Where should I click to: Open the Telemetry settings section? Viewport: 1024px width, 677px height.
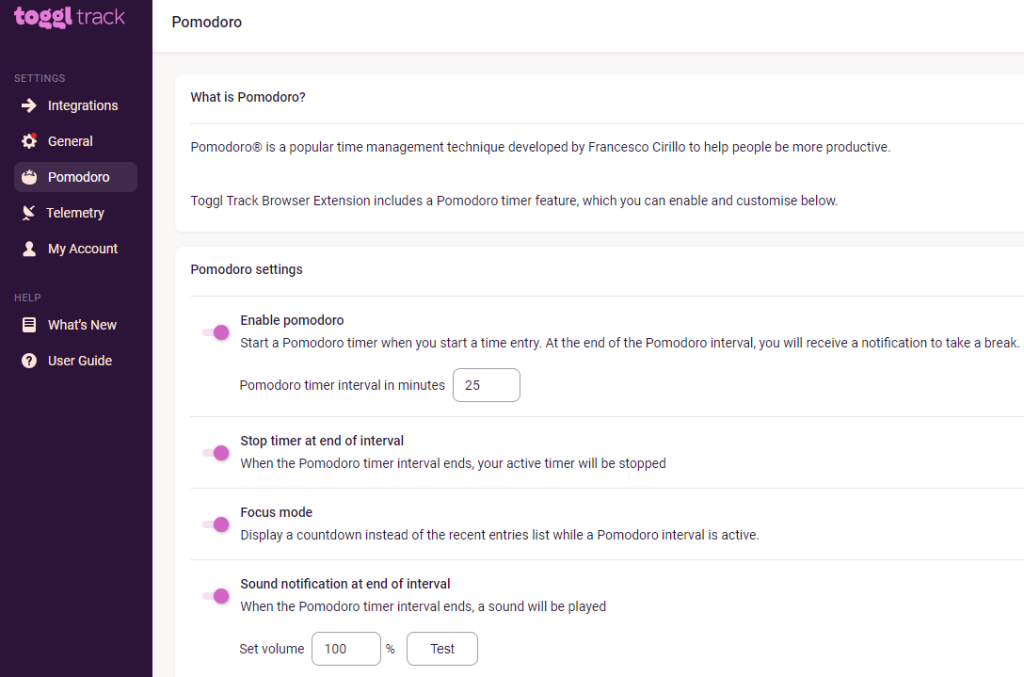pos(75,213)
